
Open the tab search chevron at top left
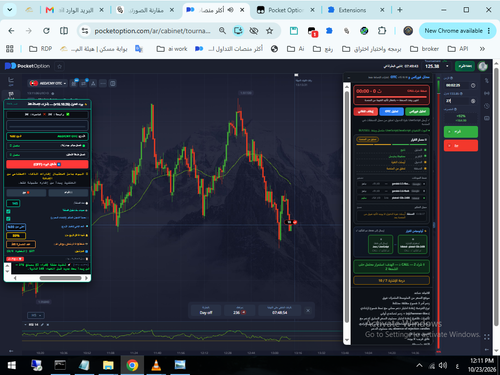point(10,10)
